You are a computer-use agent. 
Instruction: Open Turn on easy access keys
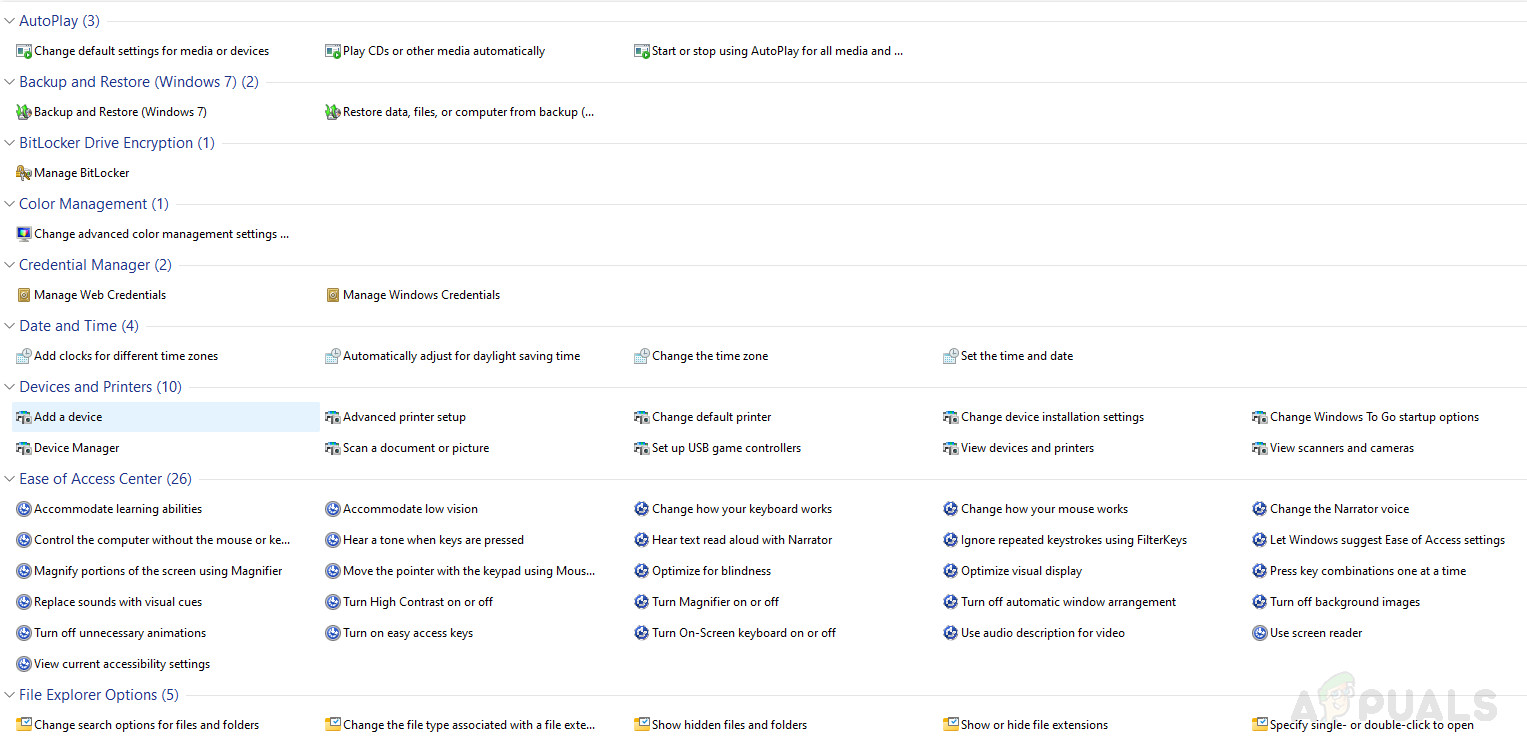point(408,633)
